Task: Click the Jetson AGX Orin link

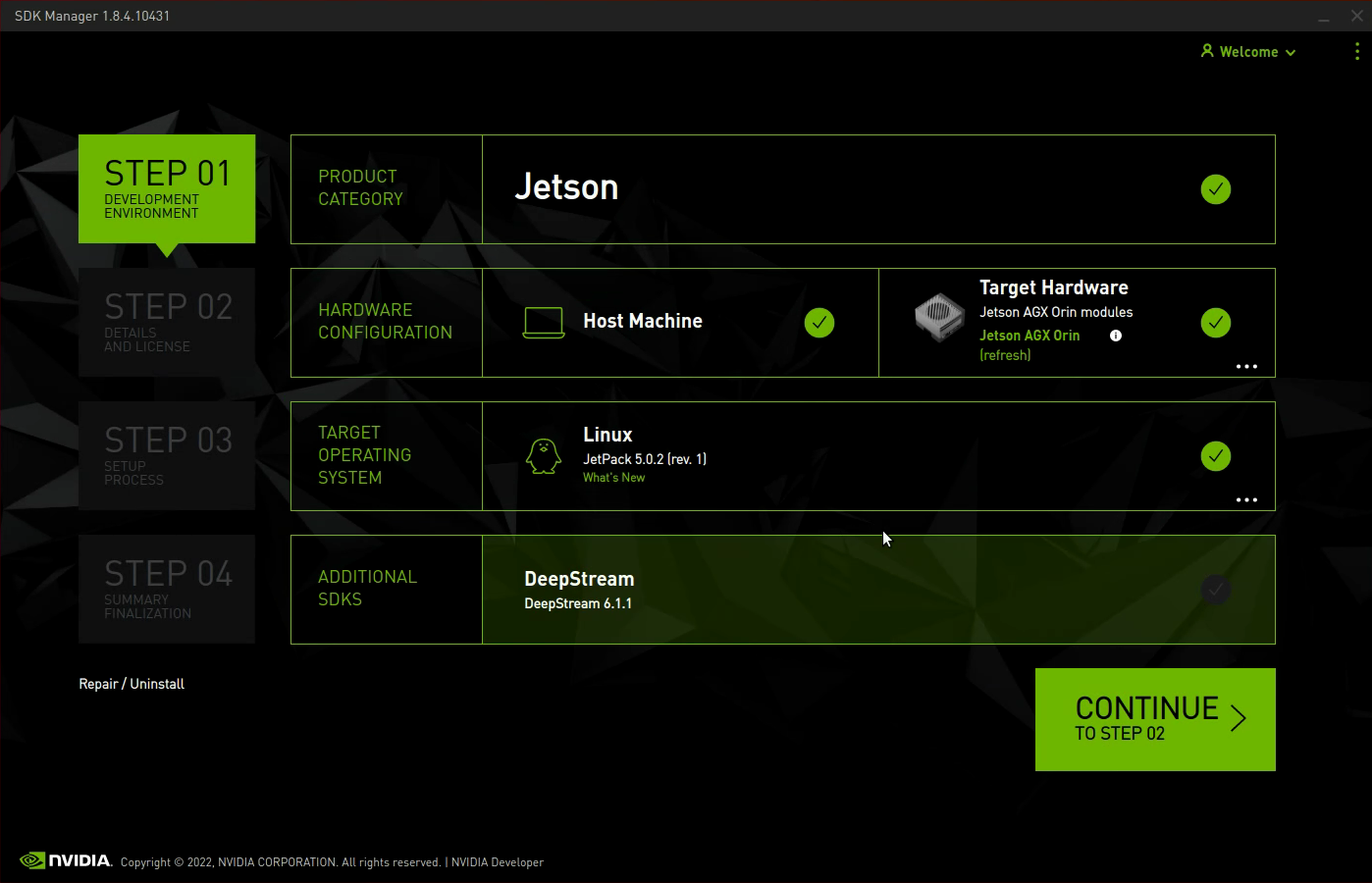Action: point(1029,336)
